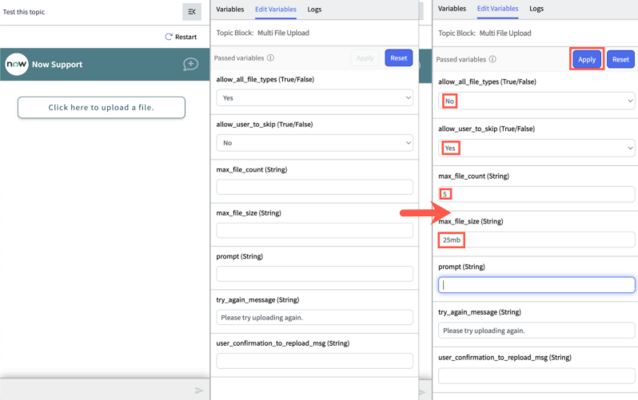
Task: Click 'Passed variables' label in left panel
Action: click(239, 58)
